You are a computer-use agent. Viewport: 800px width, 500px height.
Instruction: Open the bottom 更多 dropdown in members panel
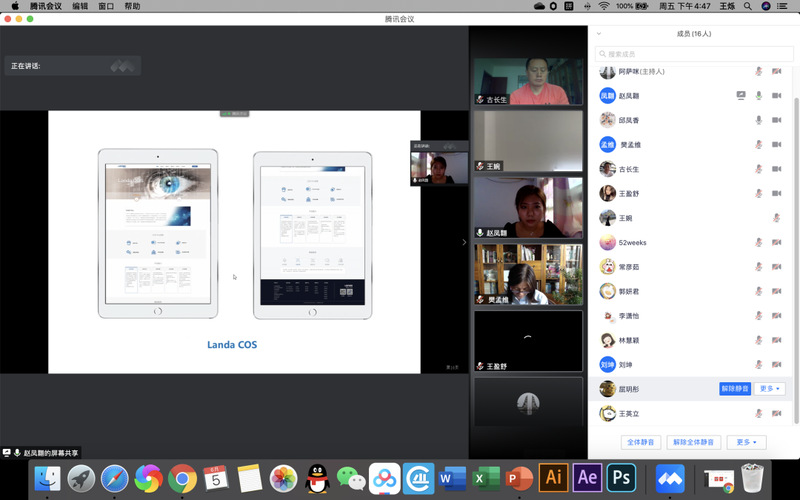coord(745,442)
